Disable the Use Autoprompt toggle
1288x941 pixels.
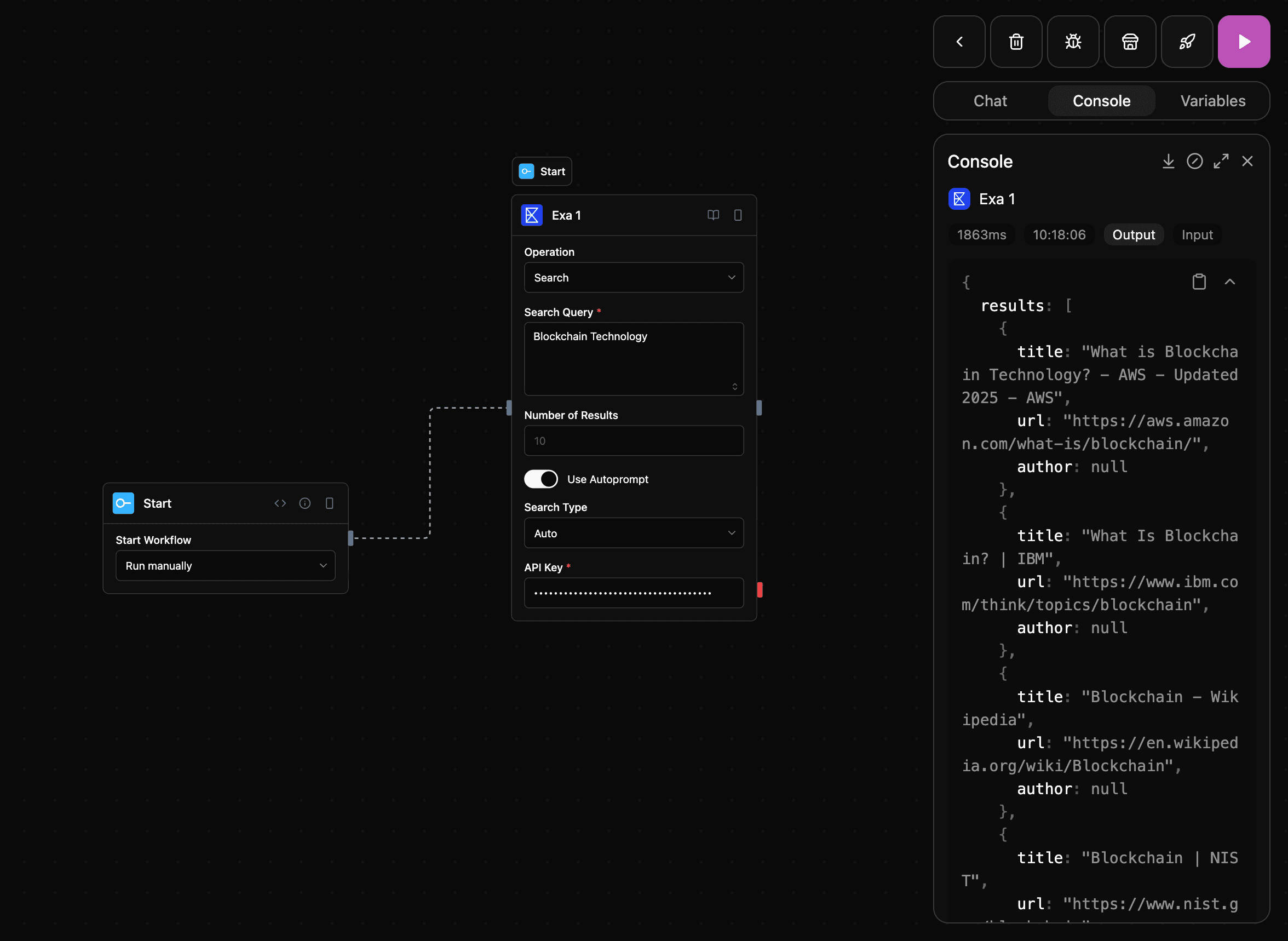[x=541, y=479]
